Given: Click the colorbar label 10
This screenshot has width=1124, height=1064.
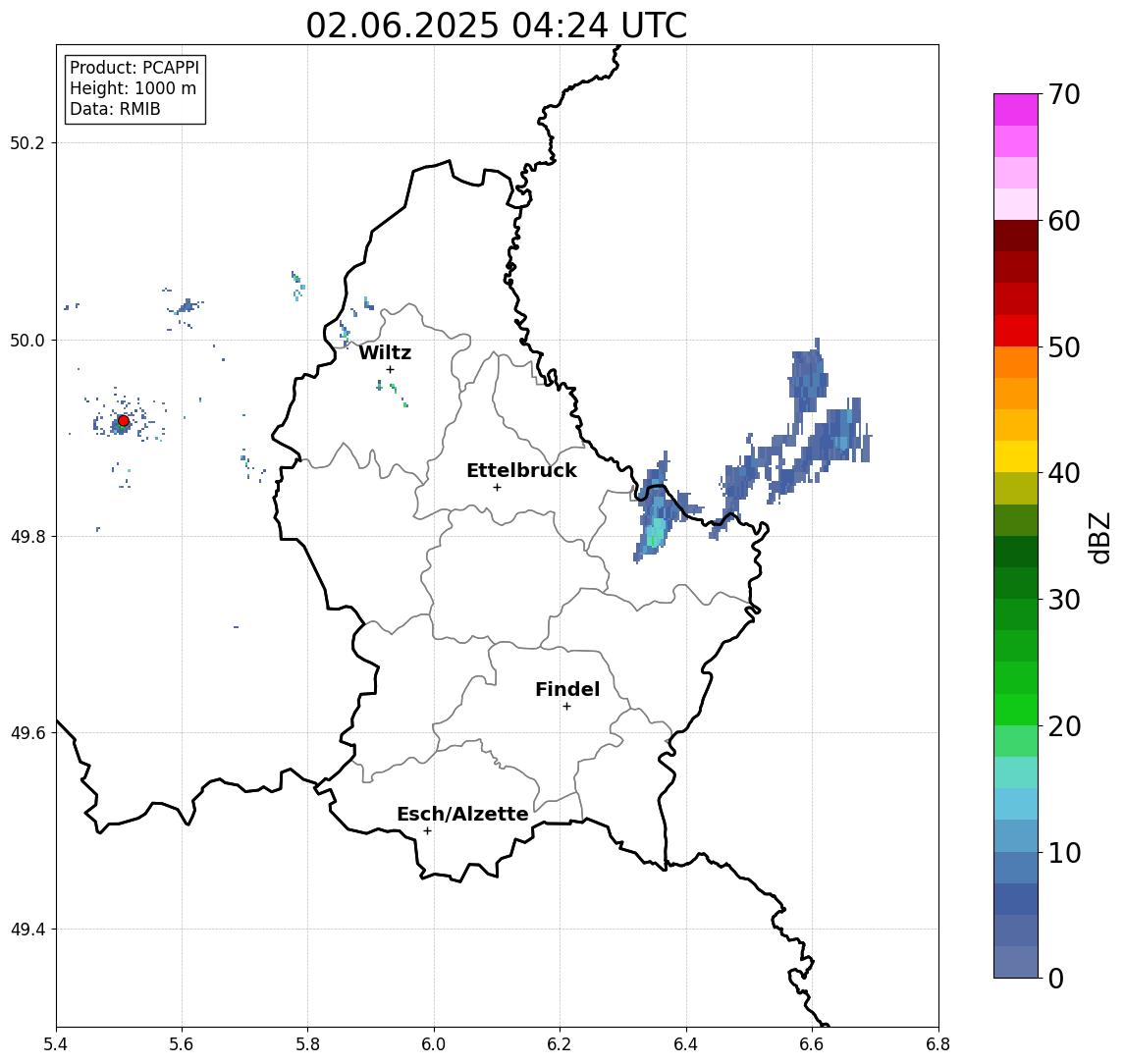Looking at the screenshot, I should click(x=1064, y=853).
